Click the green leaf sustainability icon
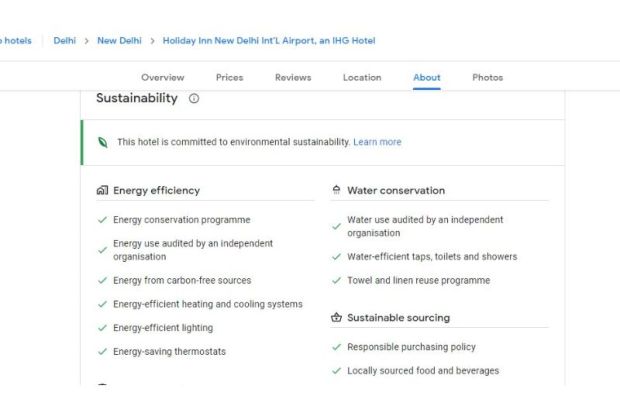This screenshot has width=620, height=413. pos(102,142)
